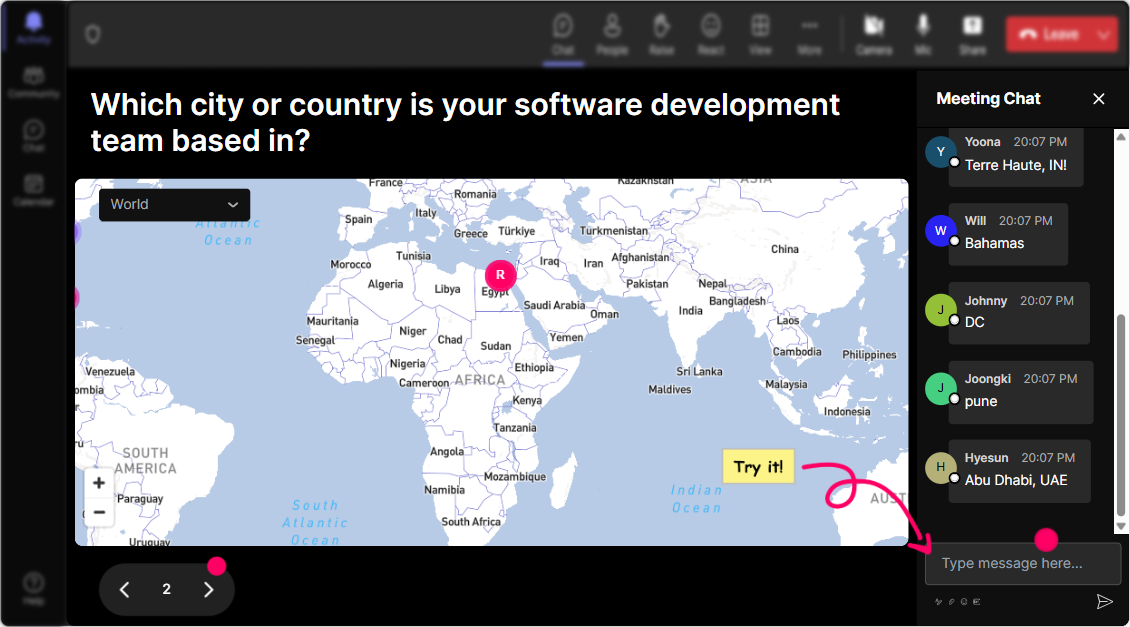This screenshot has width=1130, height=627.
Task: Click the 'Meeting Chat' panel title
Action: click(x=988, y=99)
